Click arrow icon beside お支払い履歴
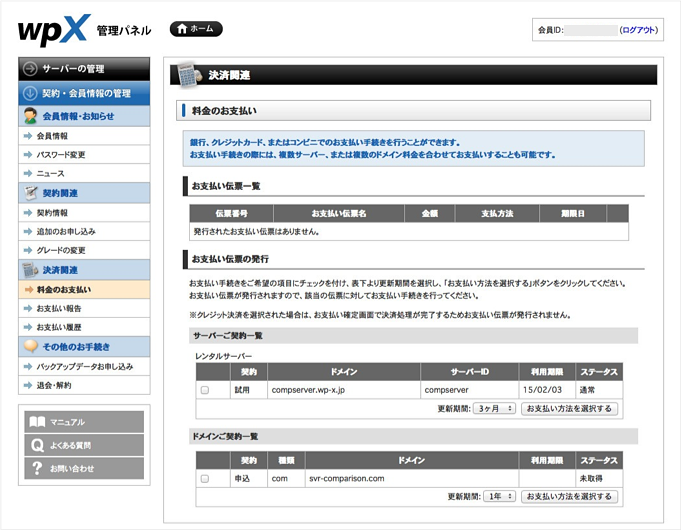Viewport: 681px width, 530px height. point(28,327)
